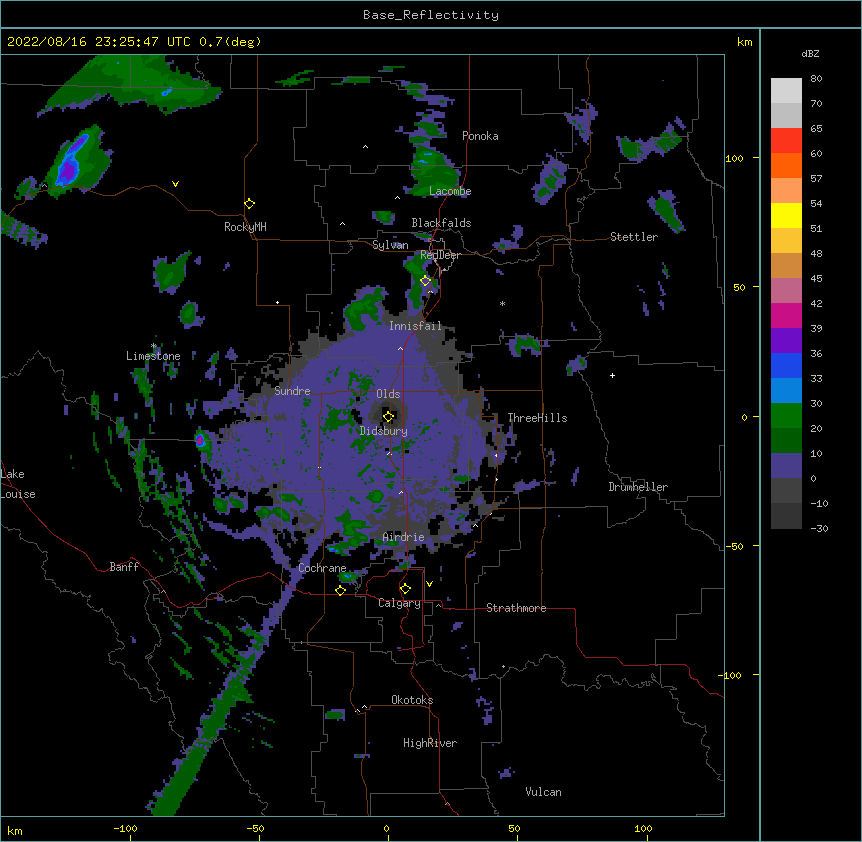Select the 57 to 60 dBZ orange swatch

pyautogui.click(x=786, y=165)
